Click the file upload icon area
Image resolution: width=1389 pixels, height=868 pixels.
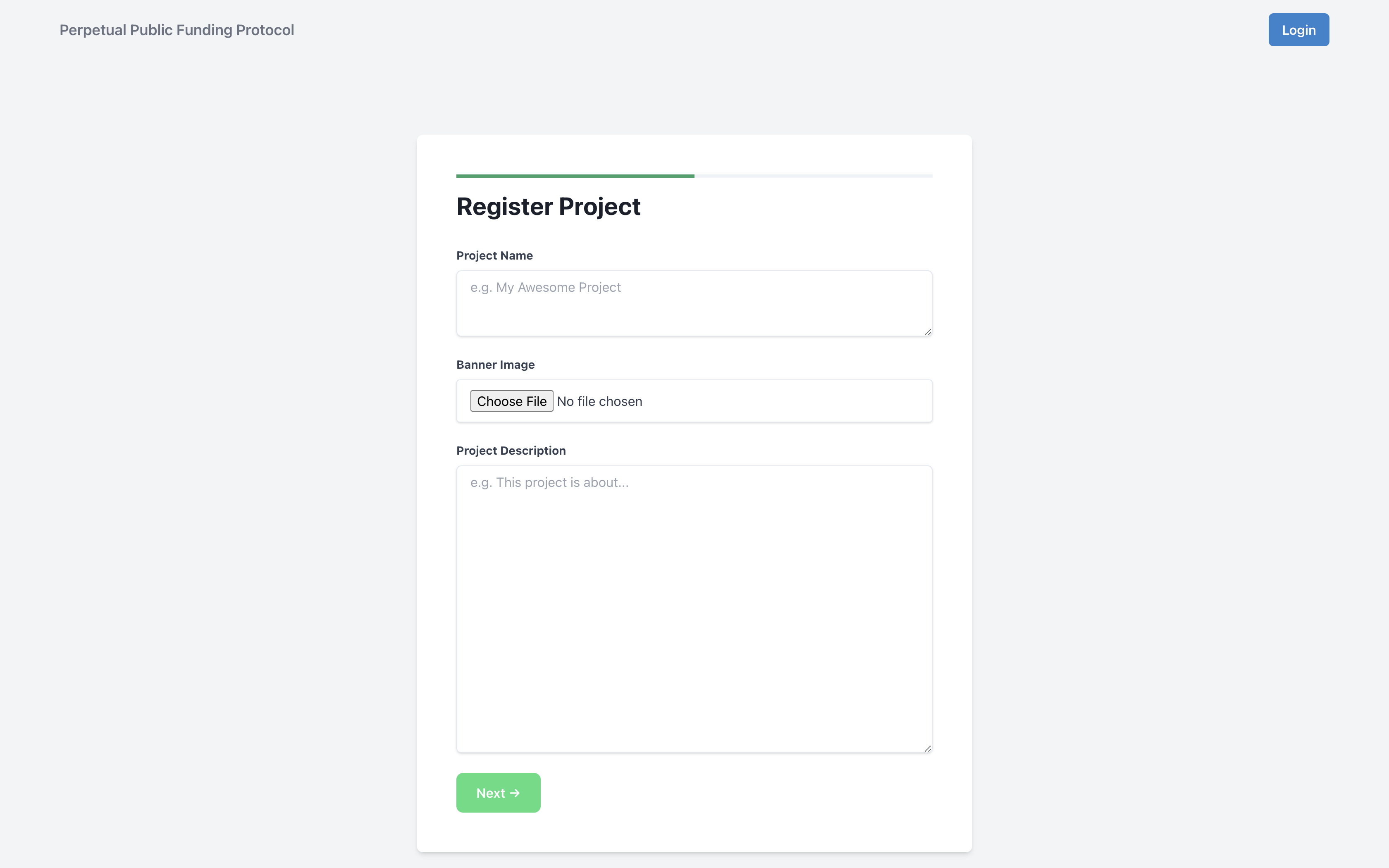(511, 400)
